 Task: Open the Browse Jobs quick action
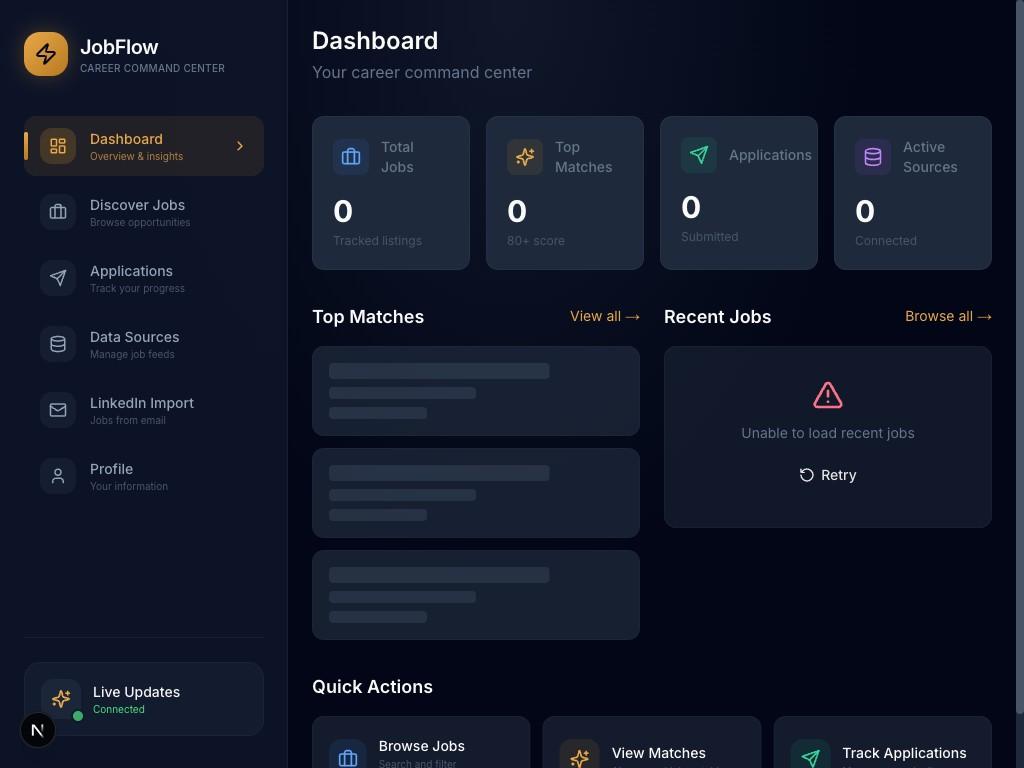pos(421,743)
